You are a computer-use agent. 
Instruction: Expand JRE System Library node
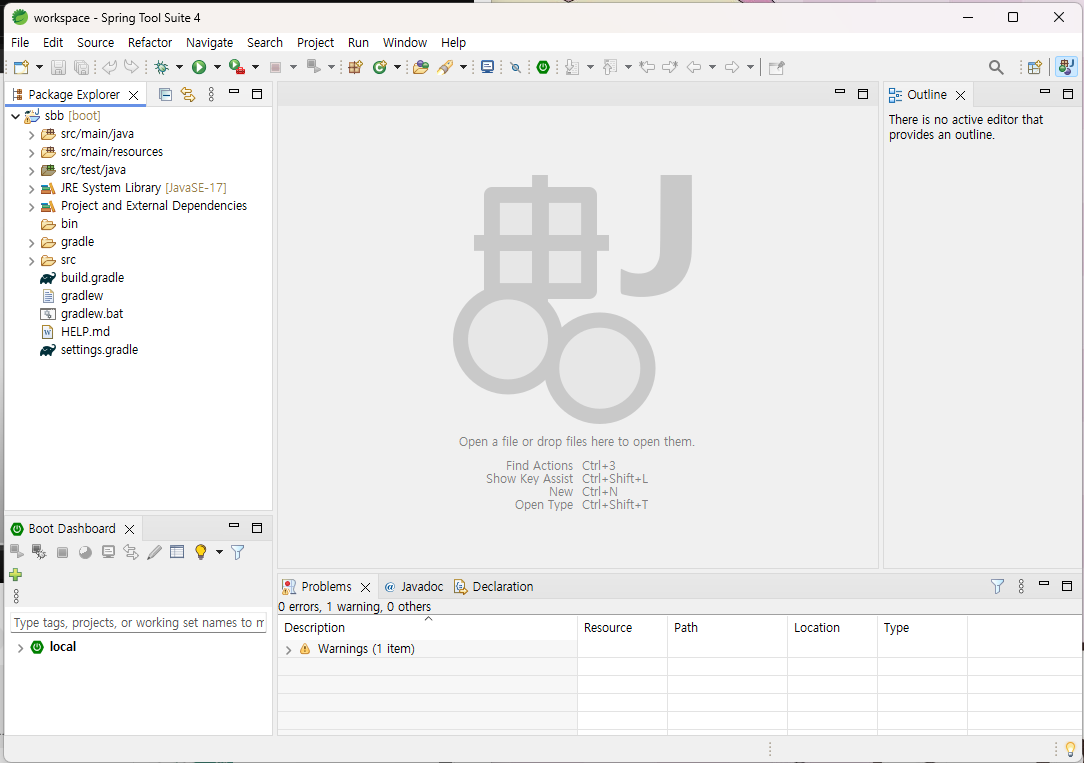[31, 189]
